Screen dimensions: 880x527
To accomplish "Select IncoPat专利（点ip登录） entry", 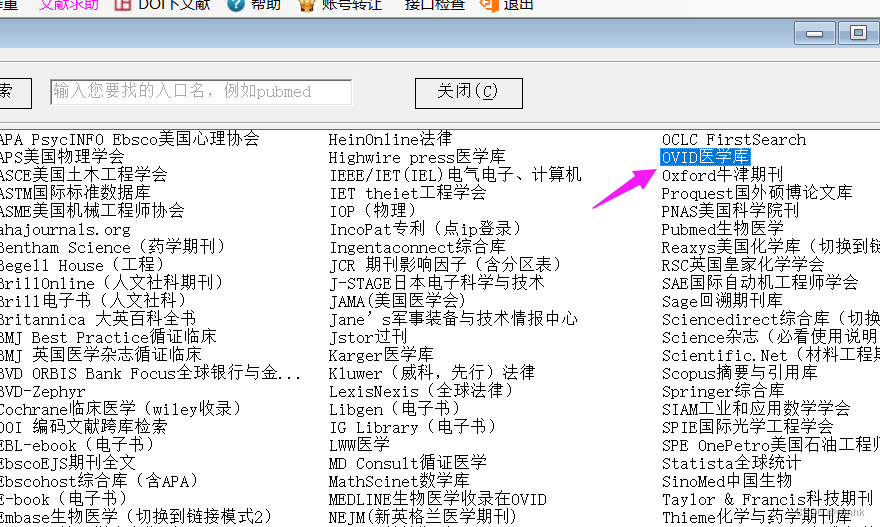I will (x=426, y=229).
